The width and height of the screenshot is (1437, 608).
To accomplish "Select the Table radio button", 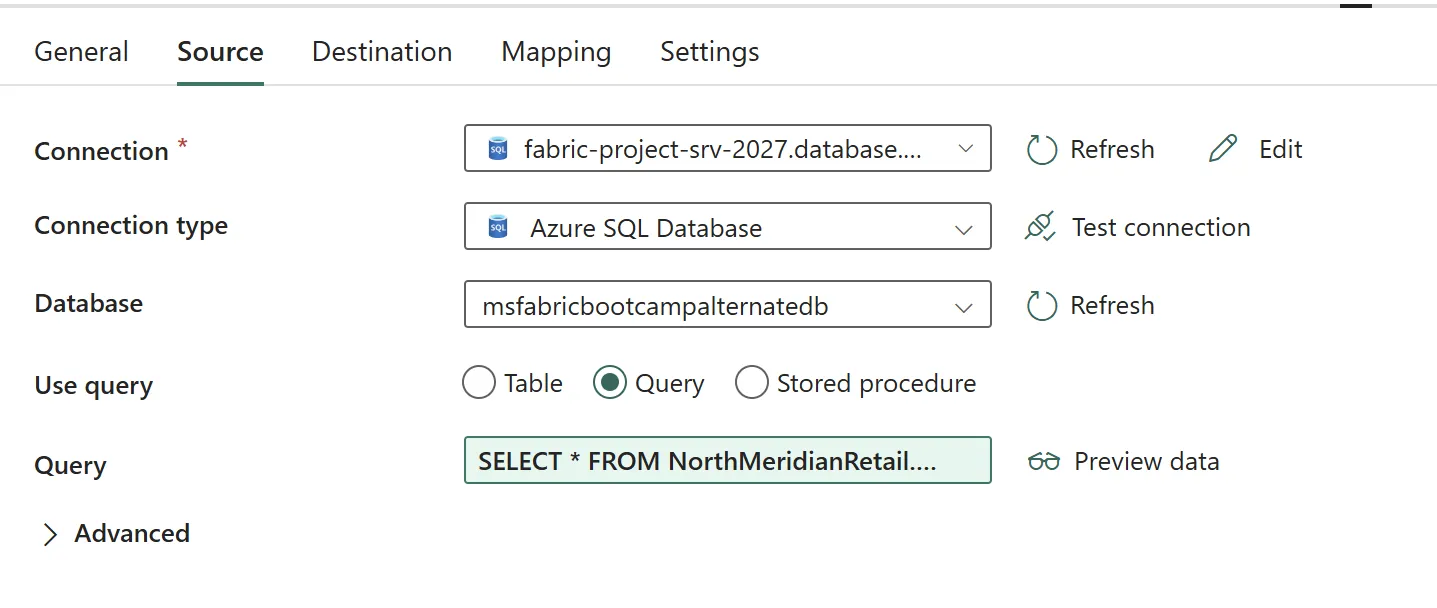I will (479, 382).
